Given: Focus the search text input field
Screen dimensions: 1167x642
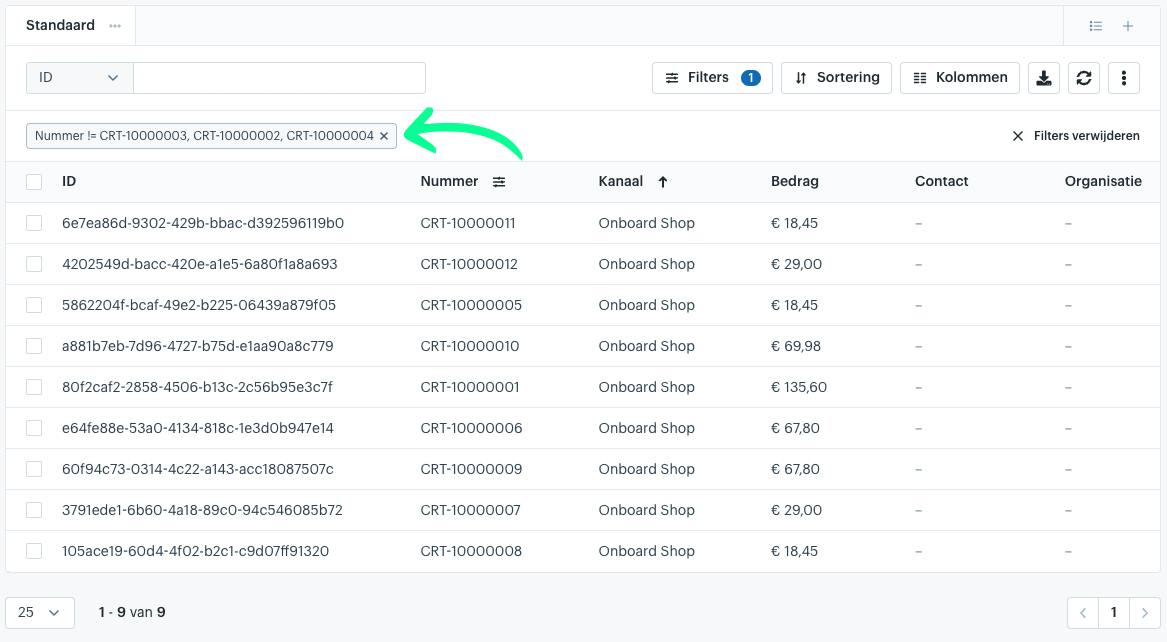Looking at the screenshot, I should 279,78.
